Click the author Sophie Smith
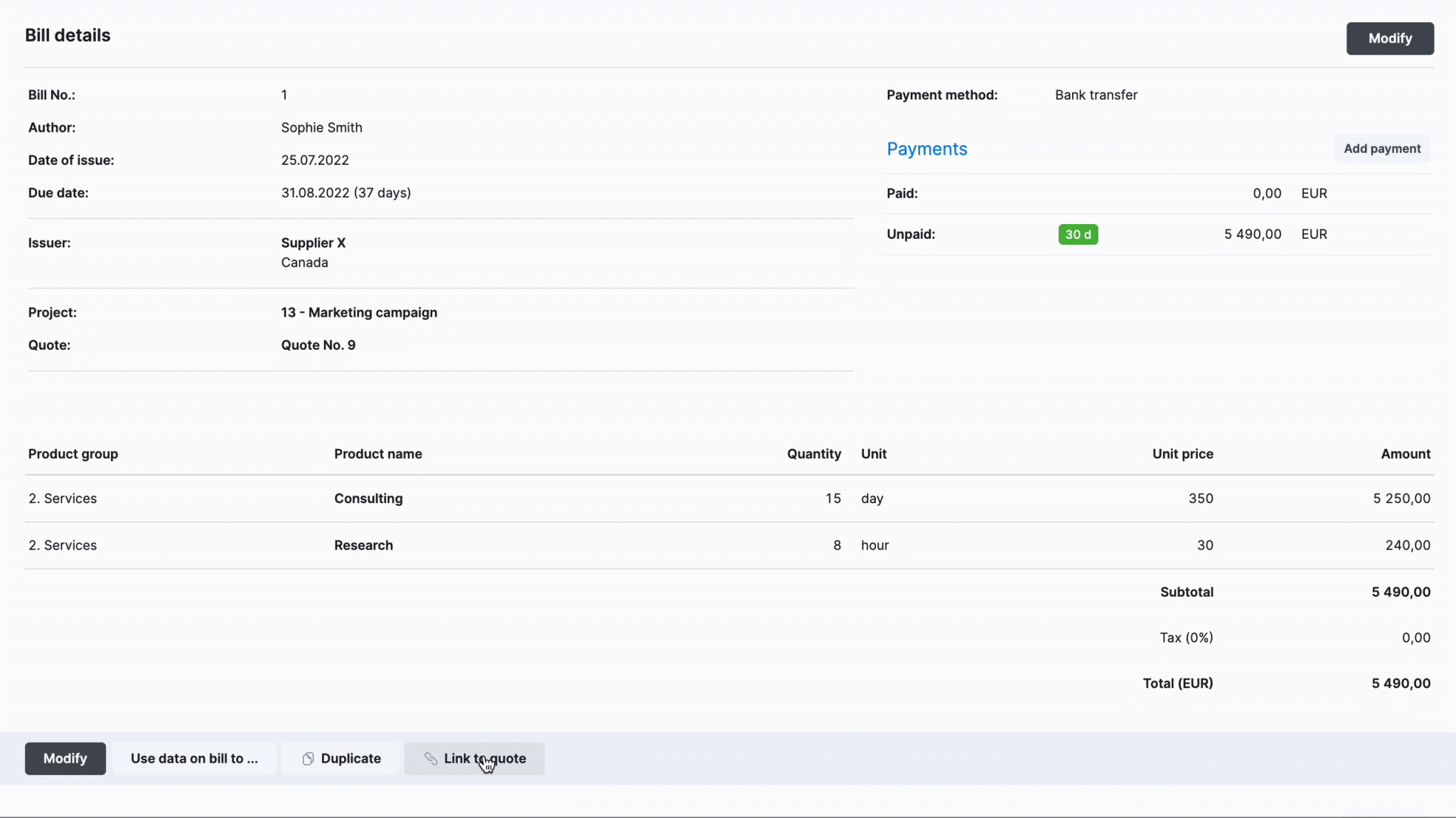Viewport: 1456px width, 818px height. (321, 127)
